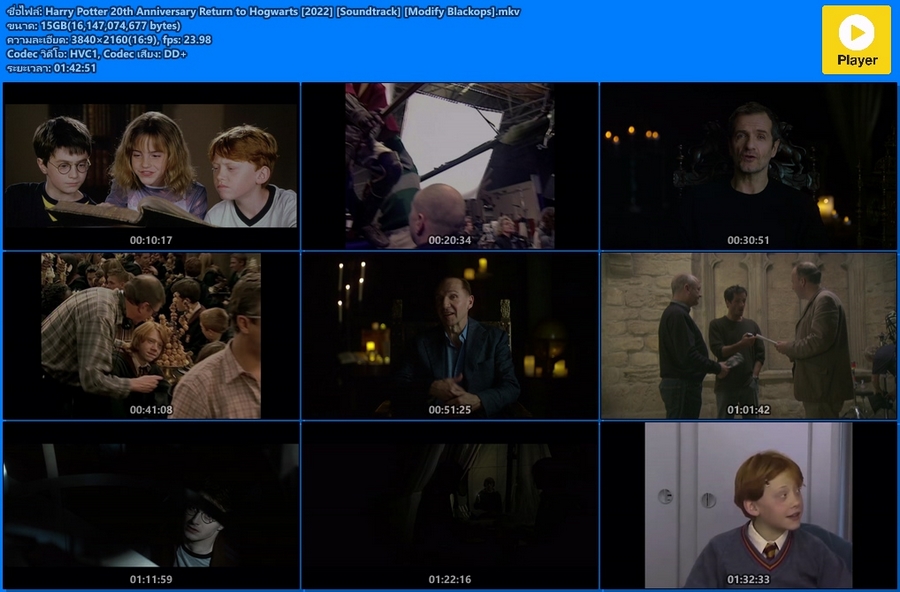Open the thumbnail at 01:01:42

748,336
